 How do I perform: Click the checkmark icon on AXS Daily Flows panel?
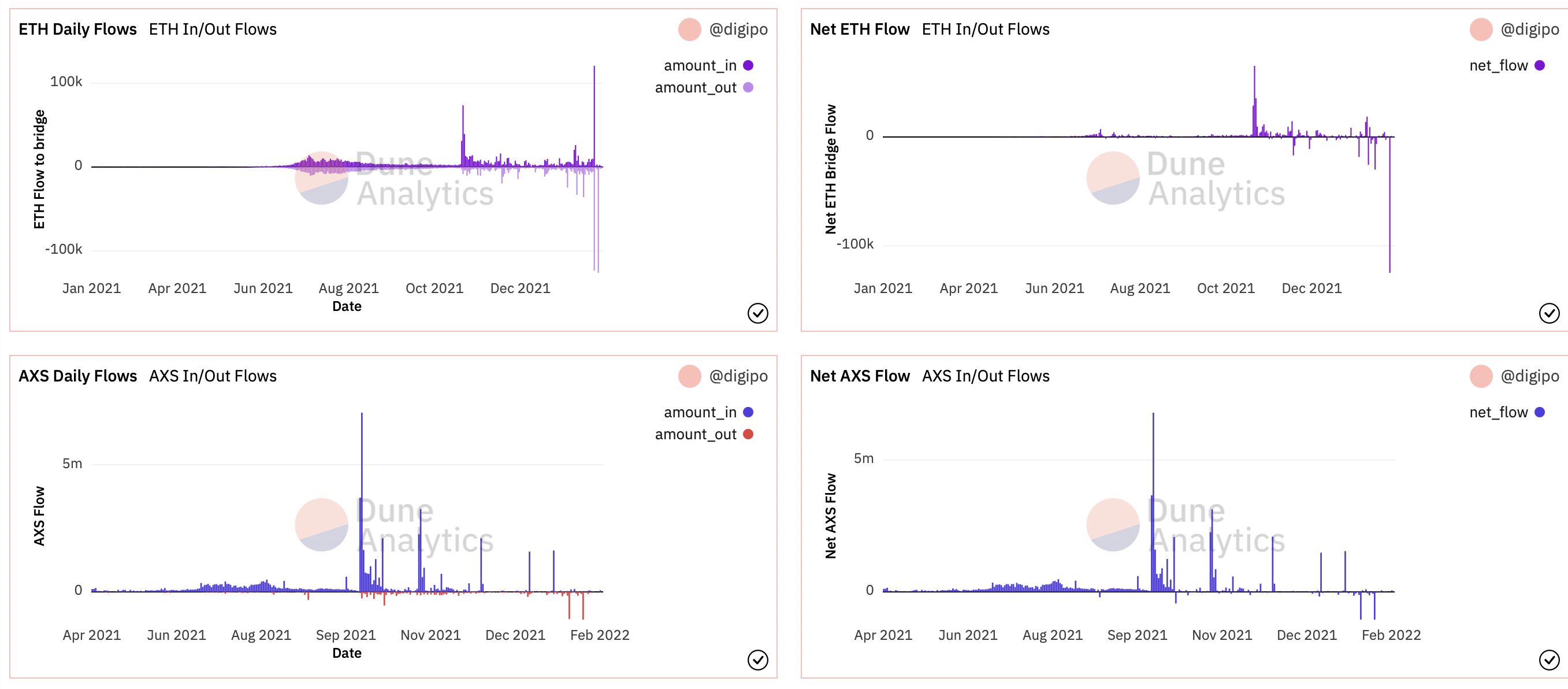[x=757, y=660]
